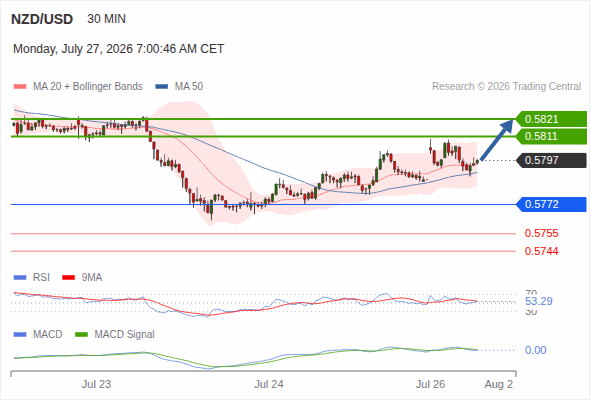
Task: Click the 0.5797 current price tag
Action: coord(552,160)
